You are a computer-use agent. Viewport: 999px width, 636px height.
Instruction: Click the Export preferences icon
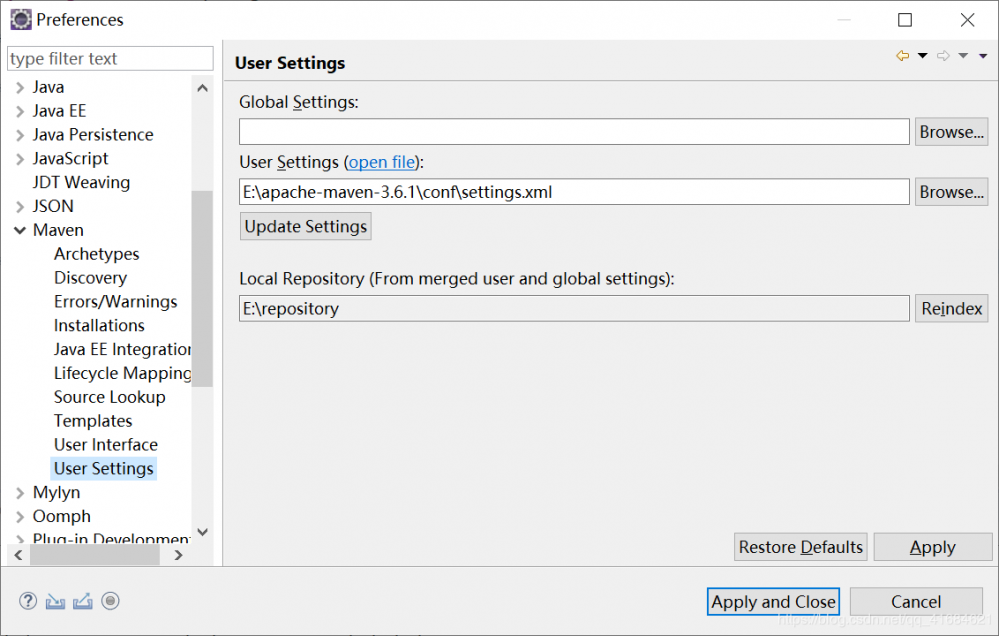pyautogui.click(x=83, y=601)
